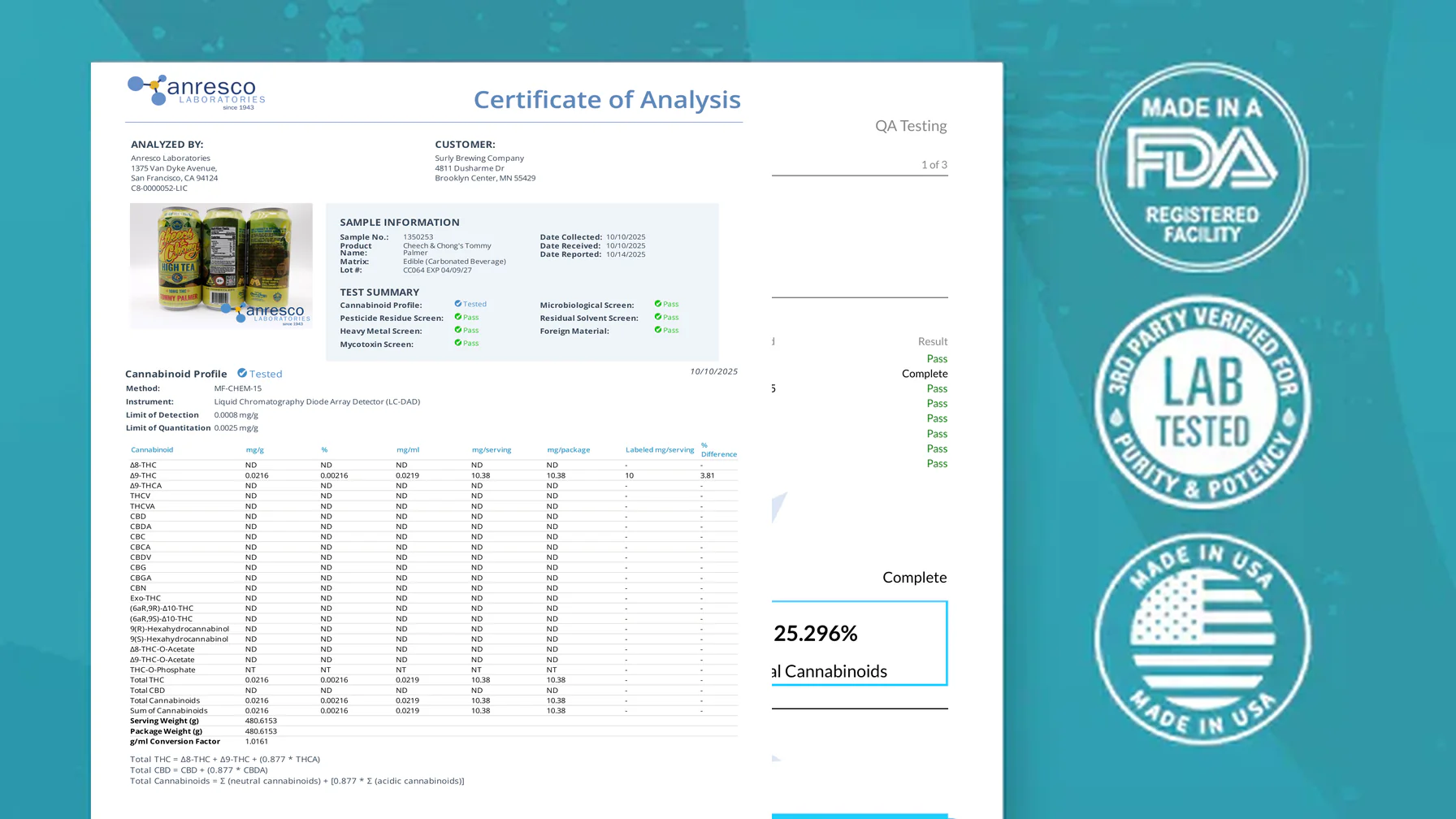Click the Total THC formula line
The height and width of the screenshot is (819, 1456).
225,760
